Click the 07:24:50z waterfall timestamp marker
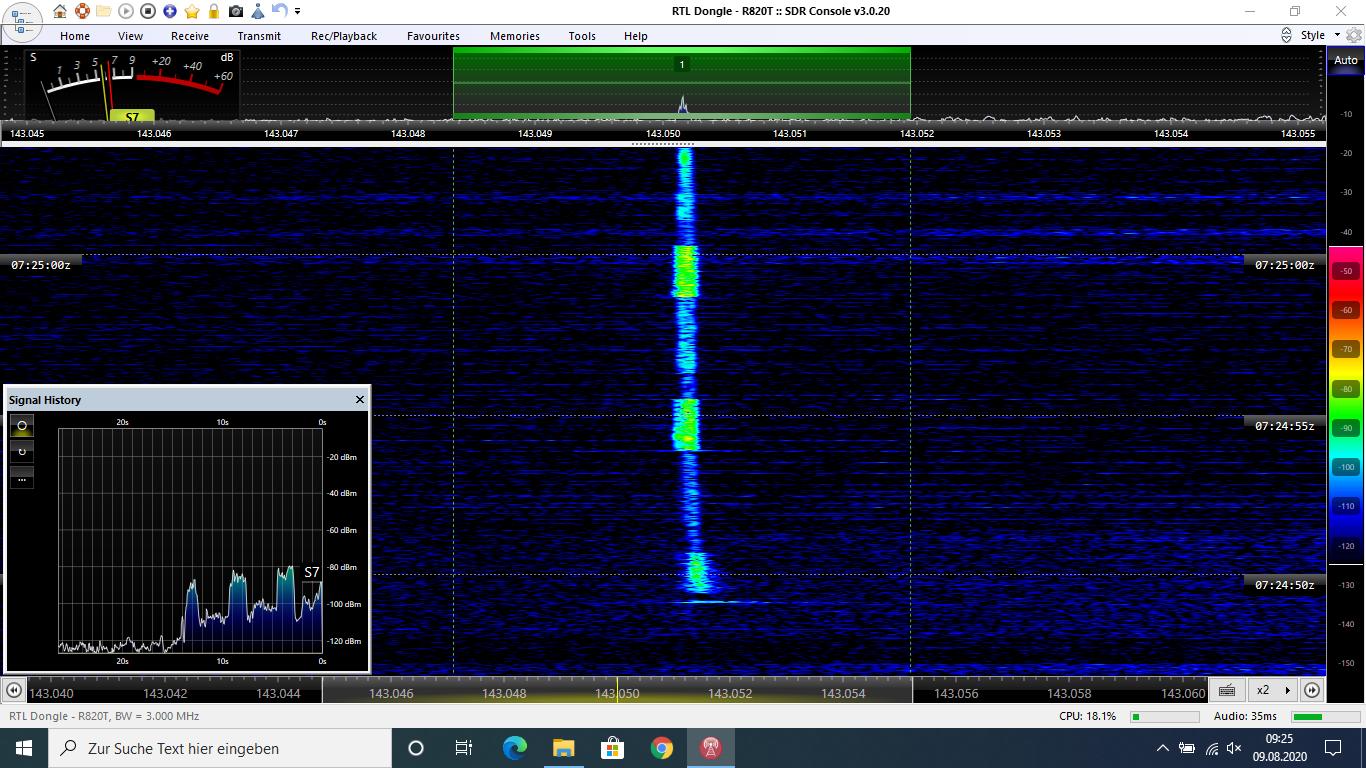1366x768 pixels. 1284,585
